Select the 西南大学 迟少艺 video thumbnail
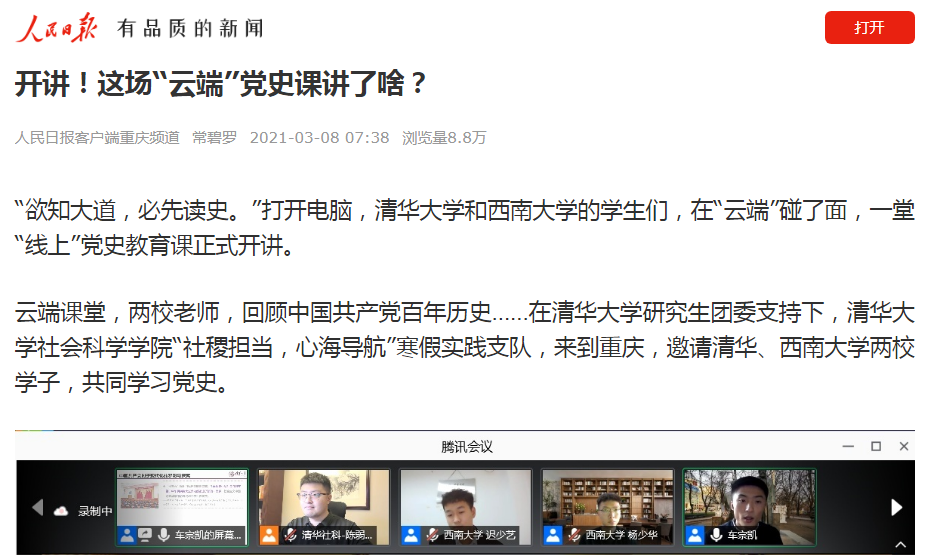This screenshot has height=555, width=934. [x=466, y=507]
